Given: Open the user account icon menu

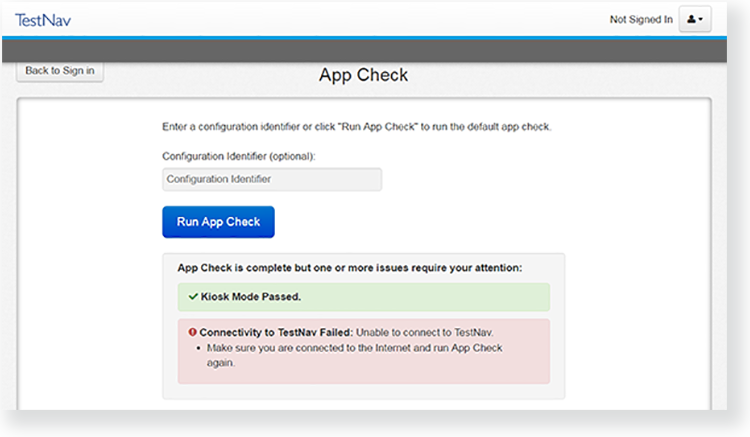Looking at the screenshot, I should (691, 19).
